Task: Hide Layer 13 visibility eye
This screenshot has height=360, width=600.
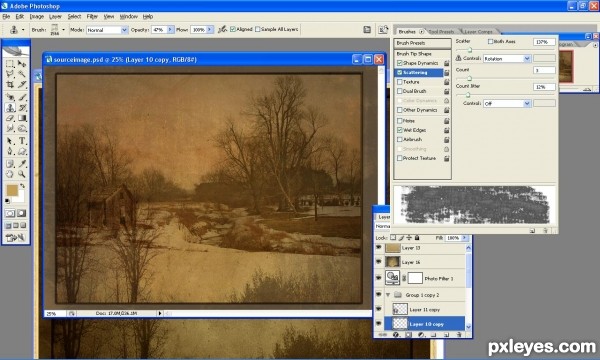Action: click(x=379, y=248)
